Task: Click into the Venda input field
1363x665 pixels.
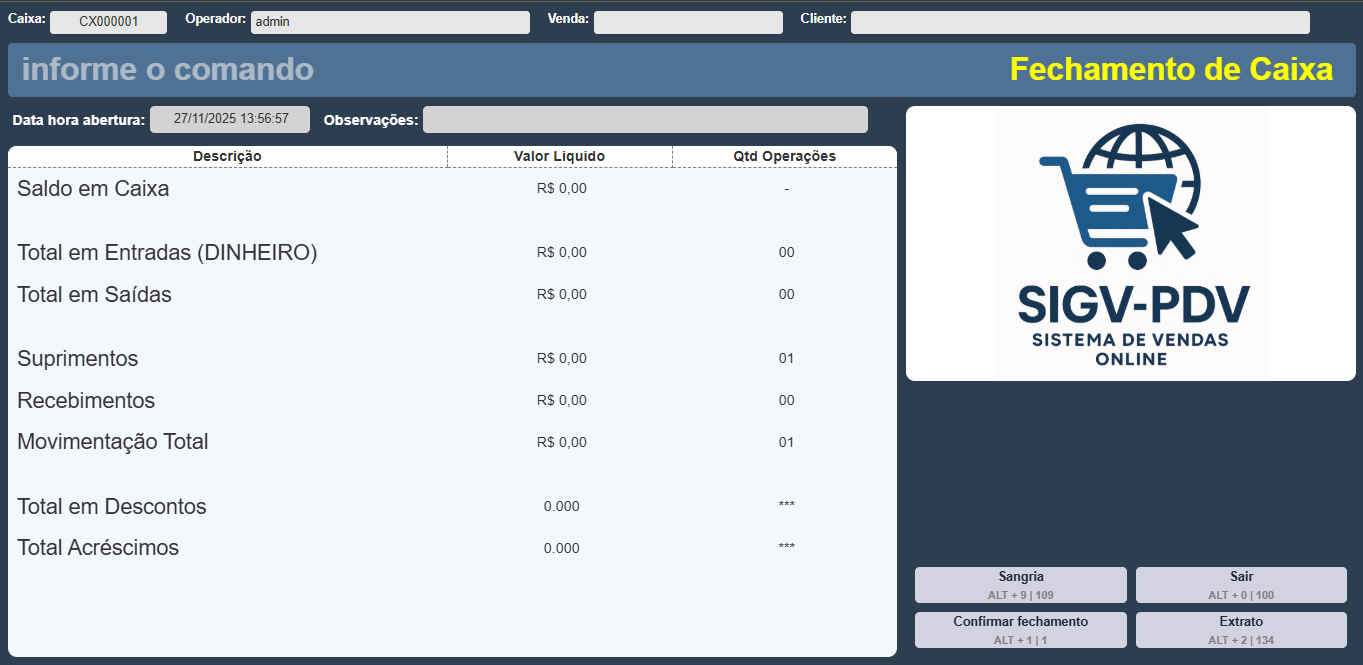Action: click(x=688, y=22)
